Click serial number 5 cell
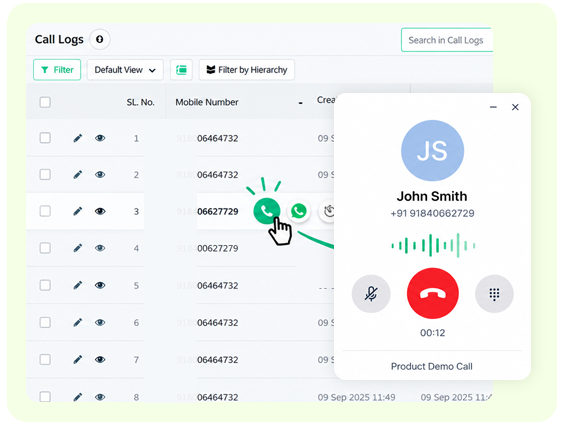The height and width of the screenshot is (425, 562). [136, 286]
